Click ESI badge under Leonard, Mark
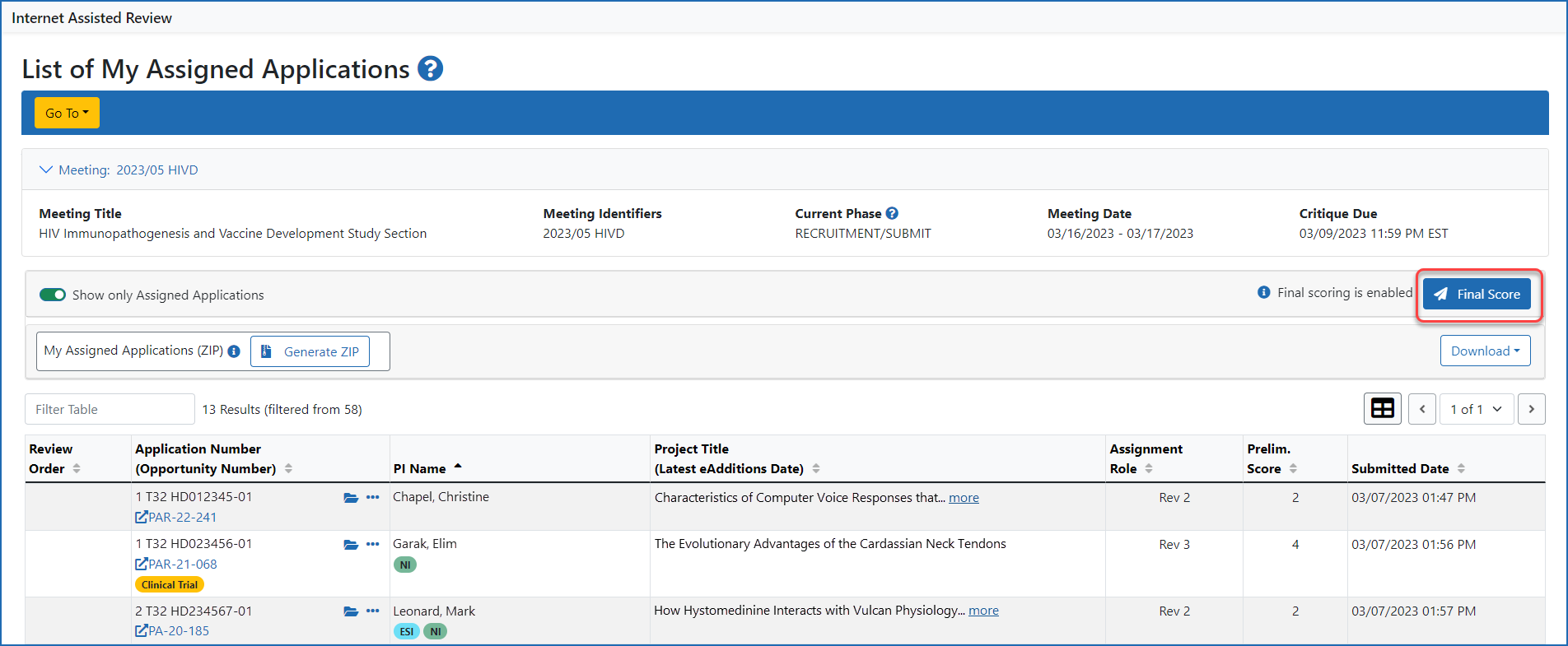Screen dimensions: 1568x646 click(407, 631)
